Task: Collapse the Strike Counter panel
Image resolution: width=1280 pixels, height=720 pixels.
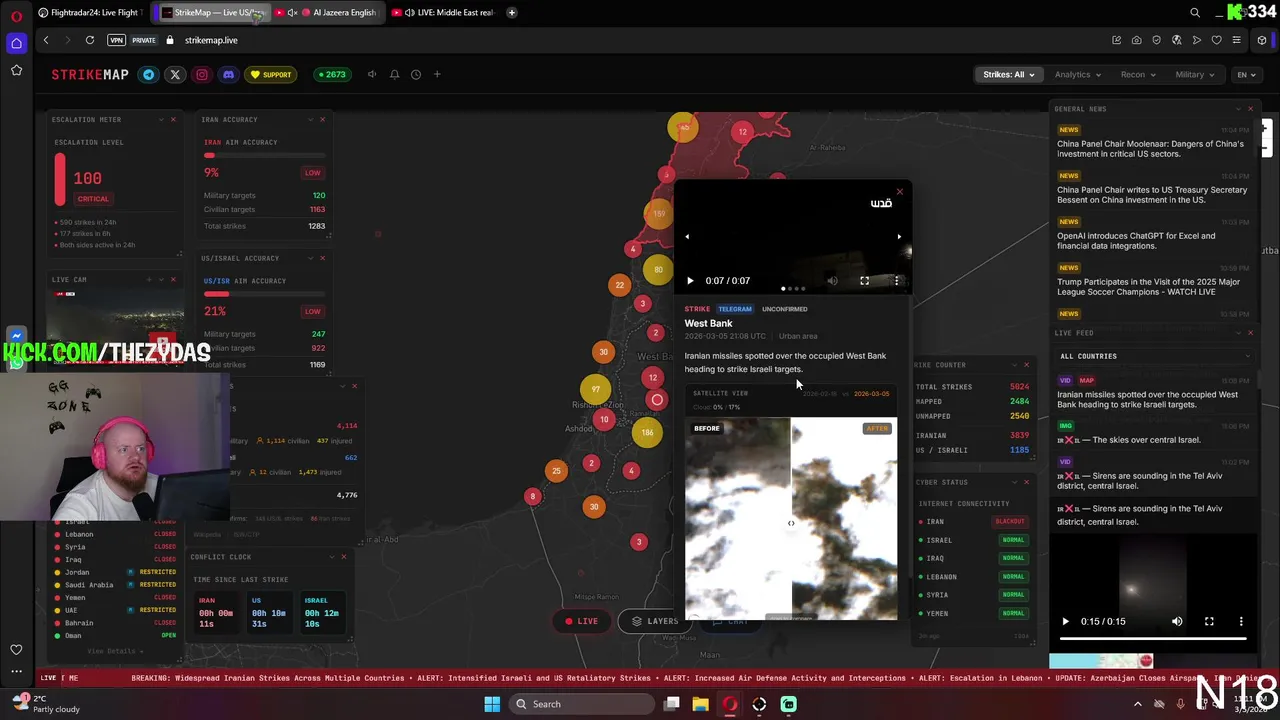Action: coord(1014,365)
